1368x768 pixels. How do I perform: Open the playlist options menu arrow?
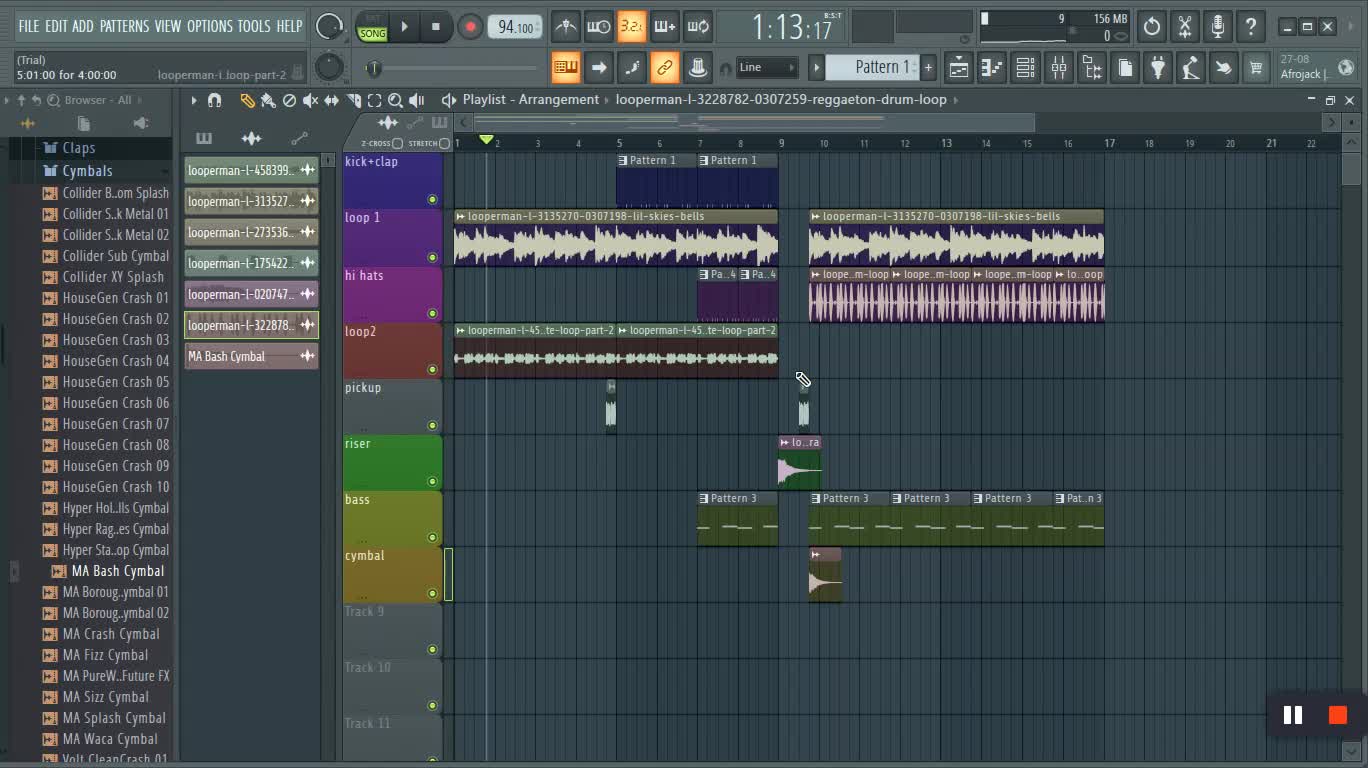pos(194,100)
